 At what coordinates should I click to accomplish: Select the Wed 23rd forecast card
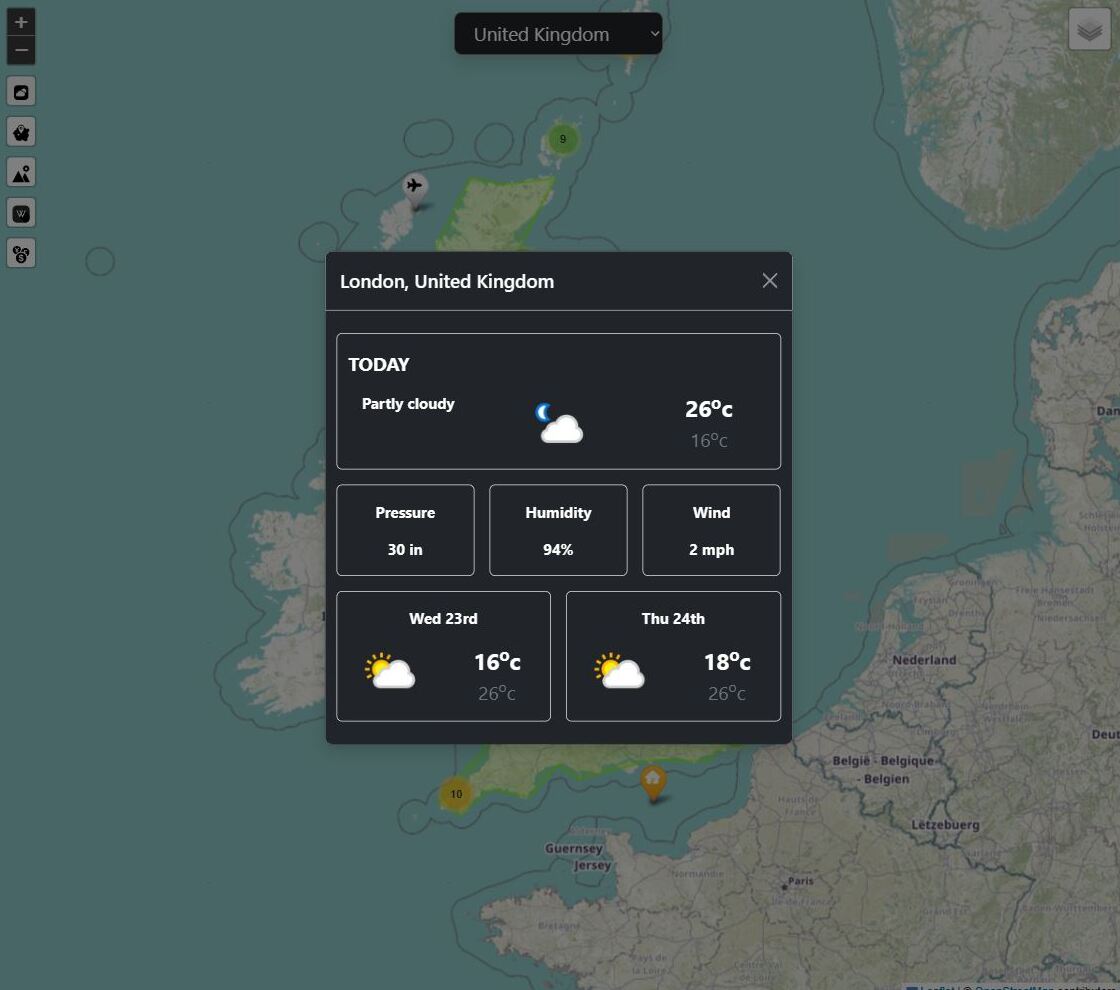tap(443, 656)
